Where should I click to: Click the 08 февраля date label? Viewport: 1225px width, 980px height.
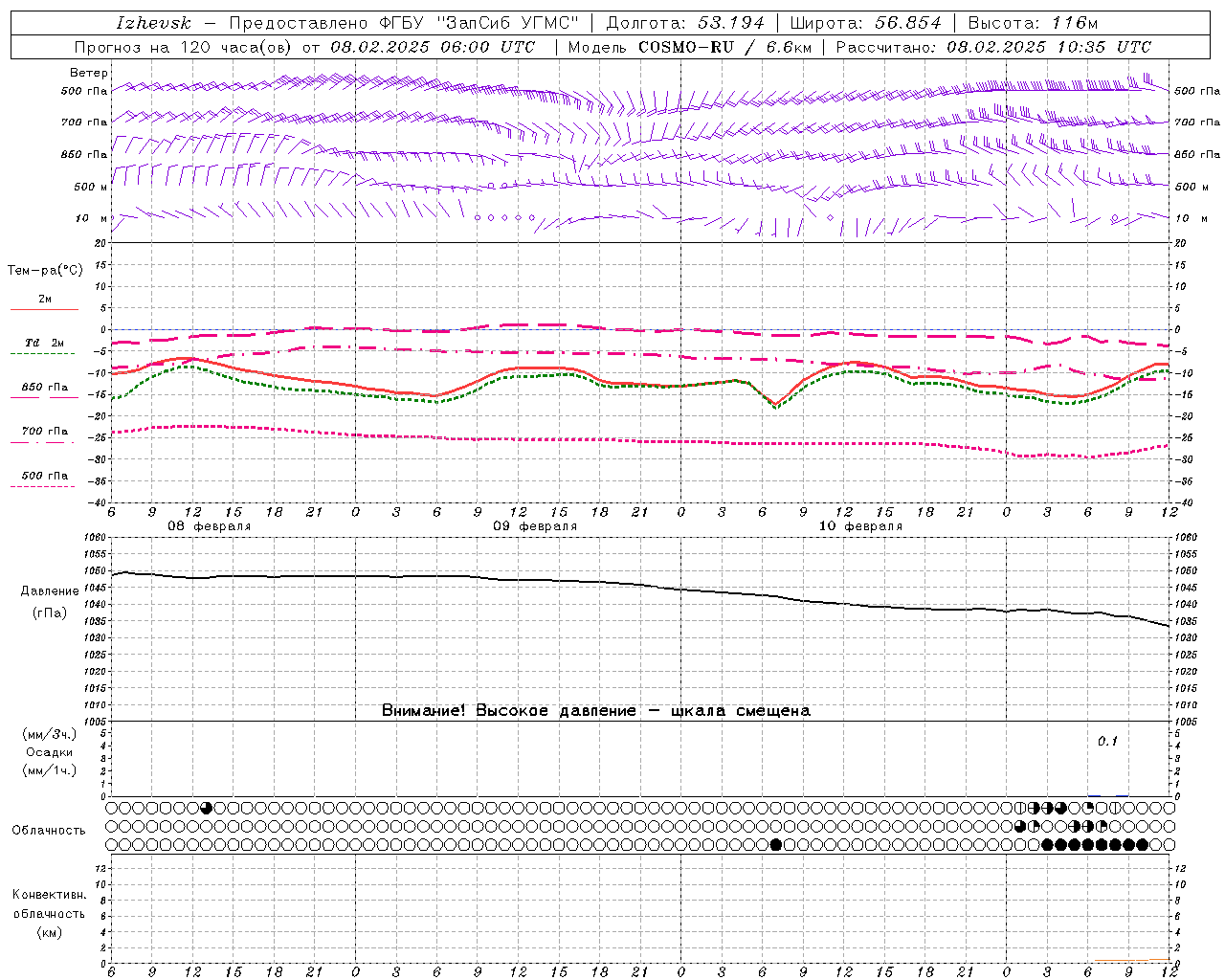click(210, 526)
